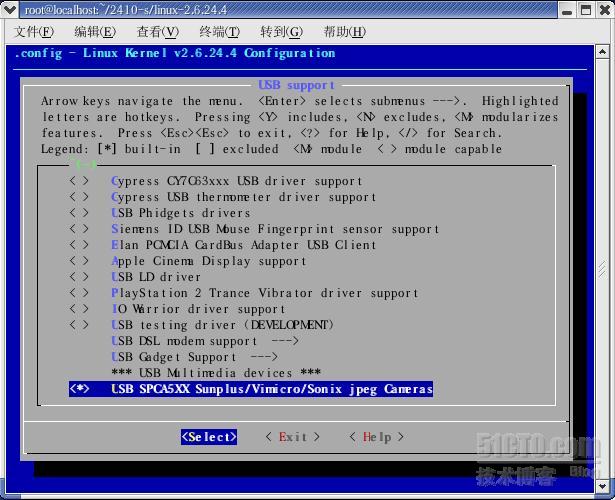Expand USB DSL modem support submenu
The width and height of the screenshot is (615, 500).
pyautogui.click(x=205, y=341)
